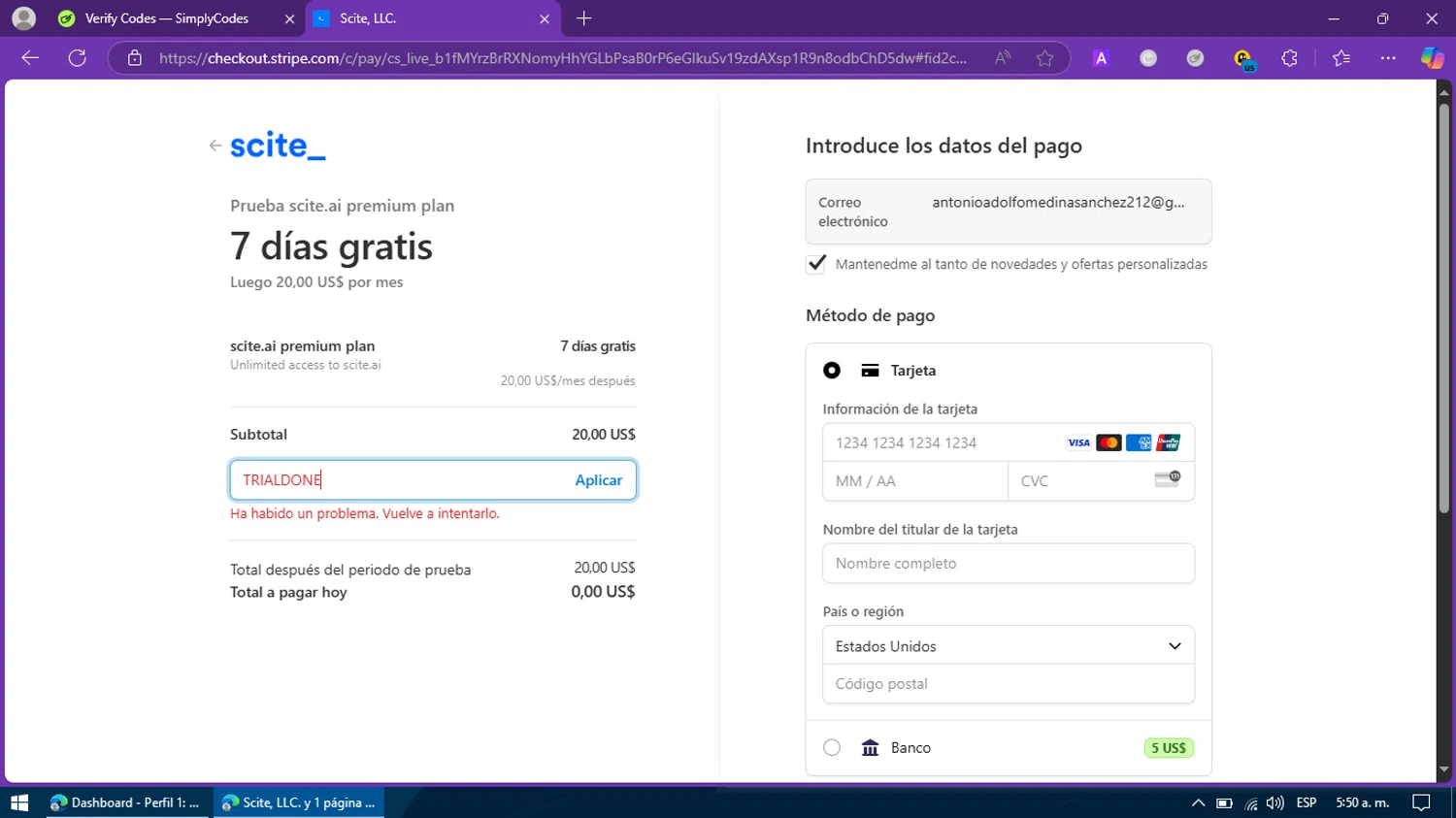Click the scrollbar down arrow

[1444, 769]
